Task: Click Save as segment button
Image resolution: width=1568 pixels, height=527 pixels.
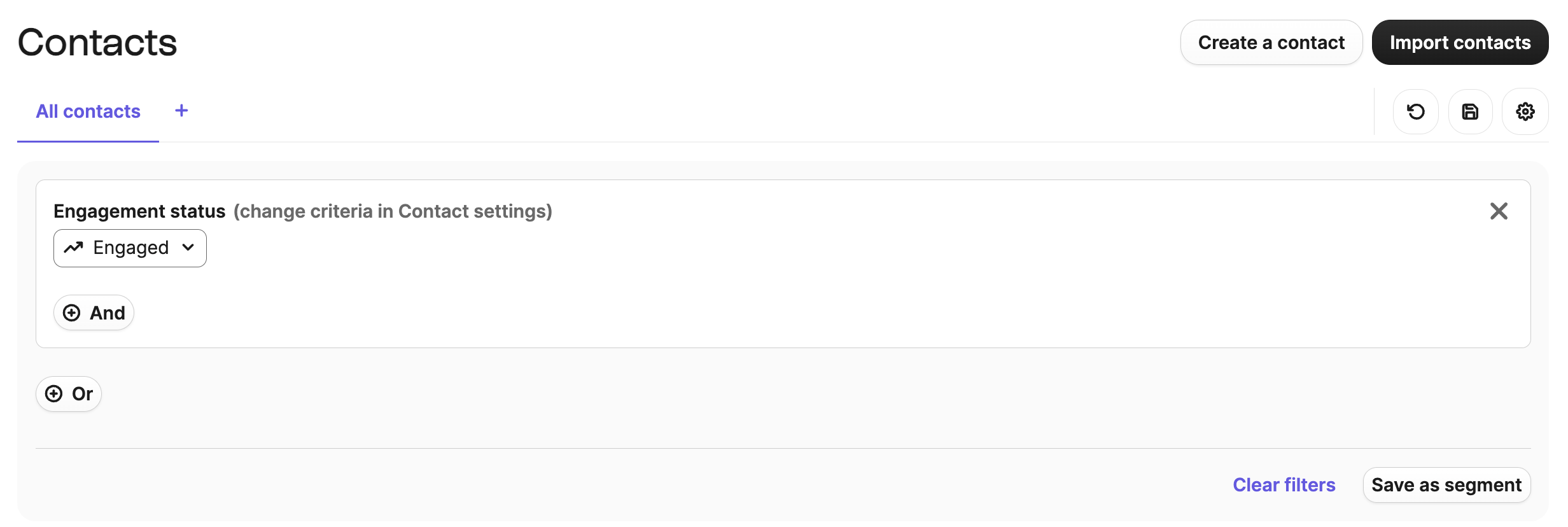Action: [x=1446, y=485]
